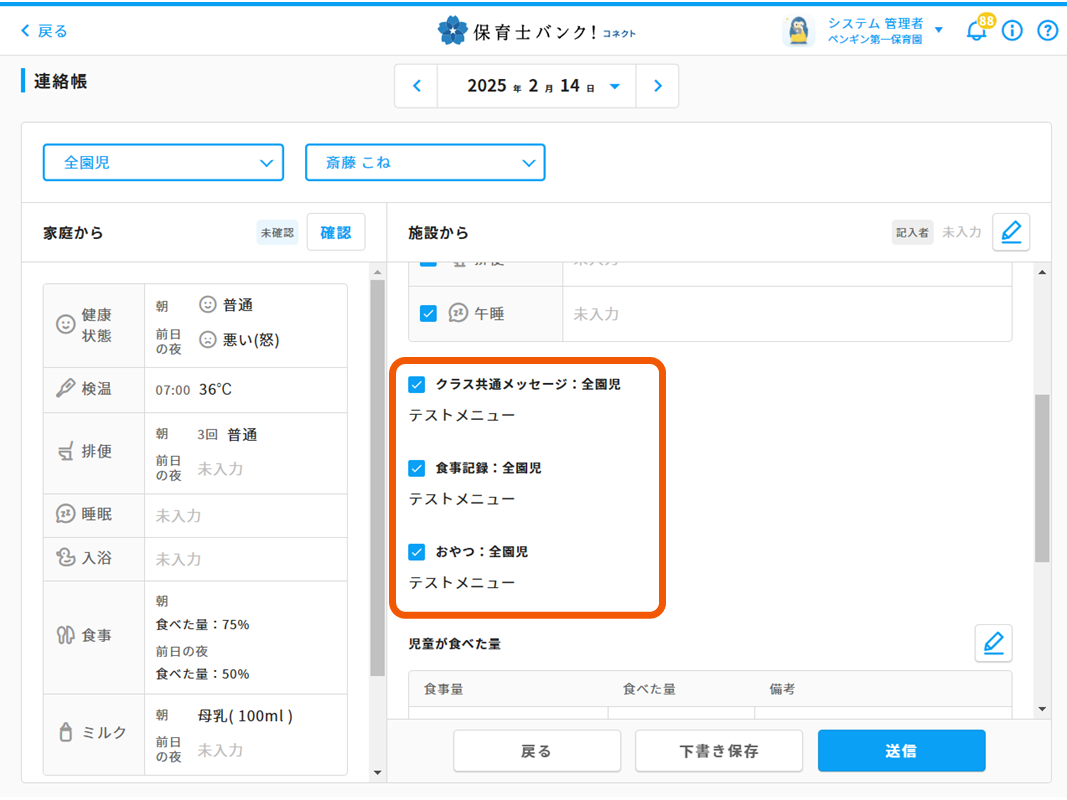Open the information circle icon
The height and width of the screenshot is (800, 1067).
click(x=1012, y=31)
